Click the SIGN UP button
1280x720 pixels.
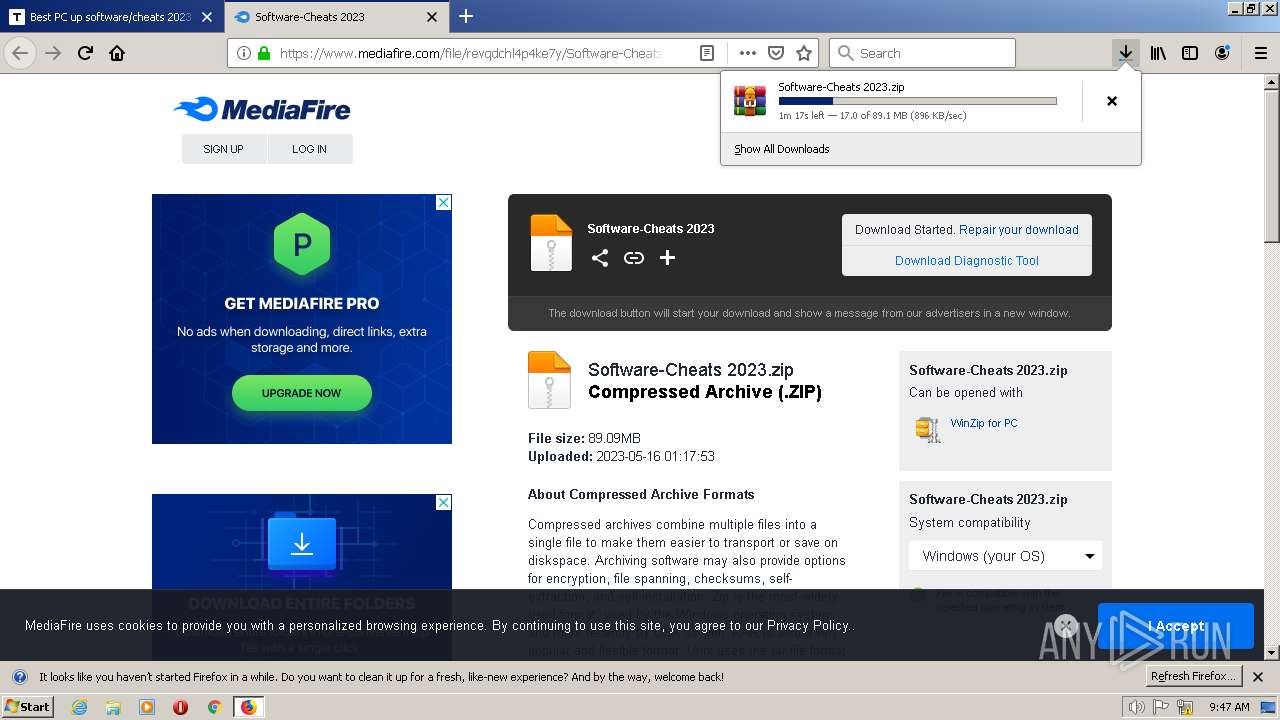tap(223, 149)
